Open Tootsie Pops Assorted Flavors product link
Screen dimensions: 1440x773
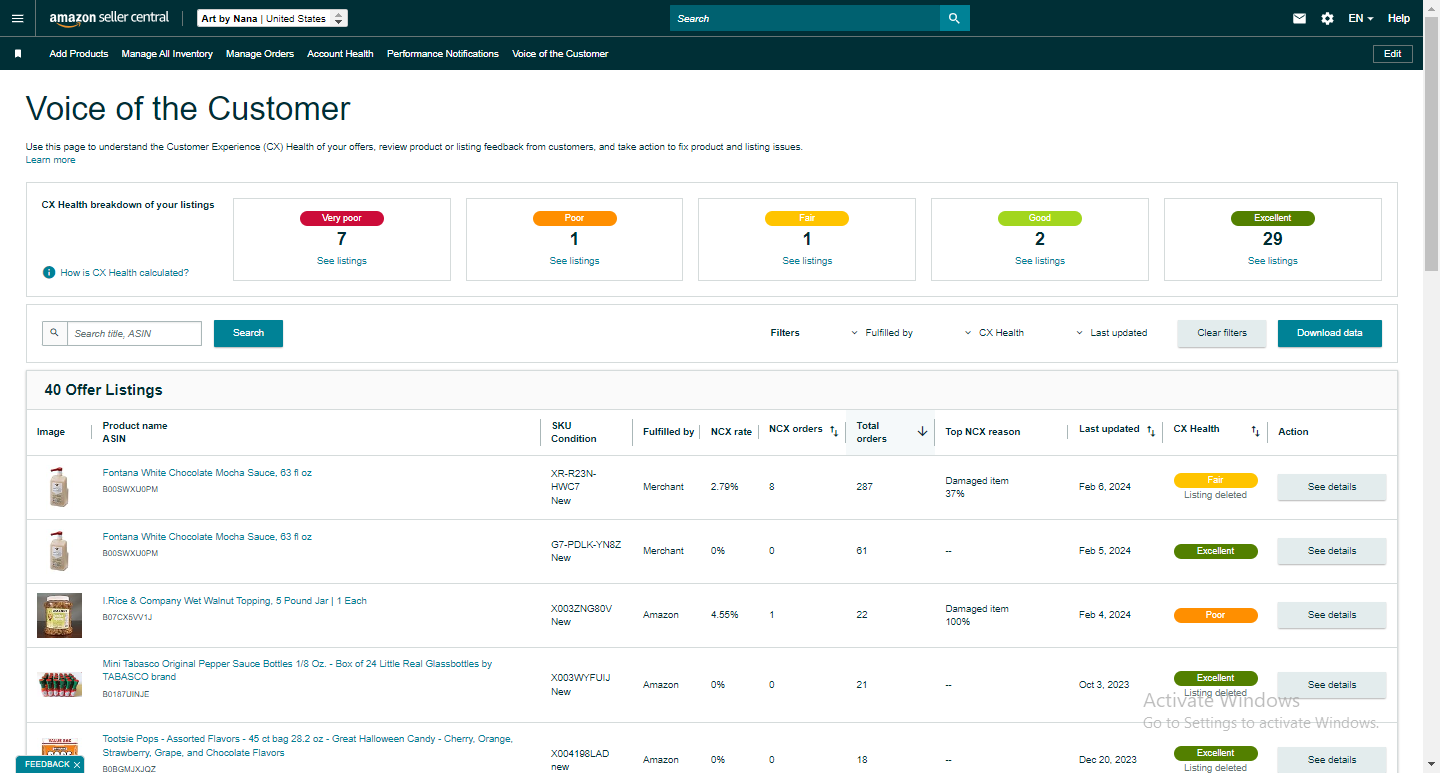[307, 746]
